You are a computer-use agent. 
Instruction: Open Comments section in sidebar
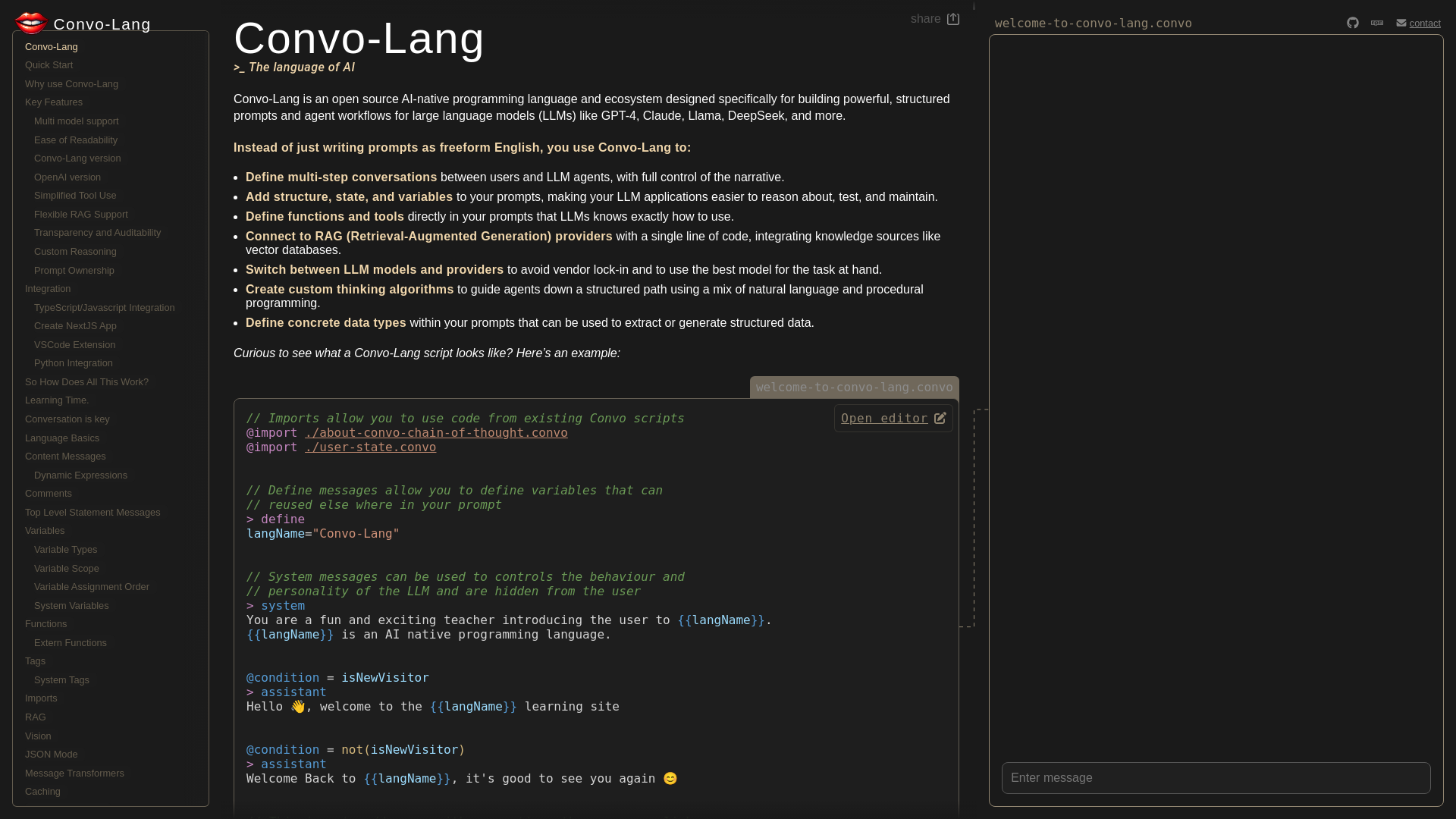point(49,494)
